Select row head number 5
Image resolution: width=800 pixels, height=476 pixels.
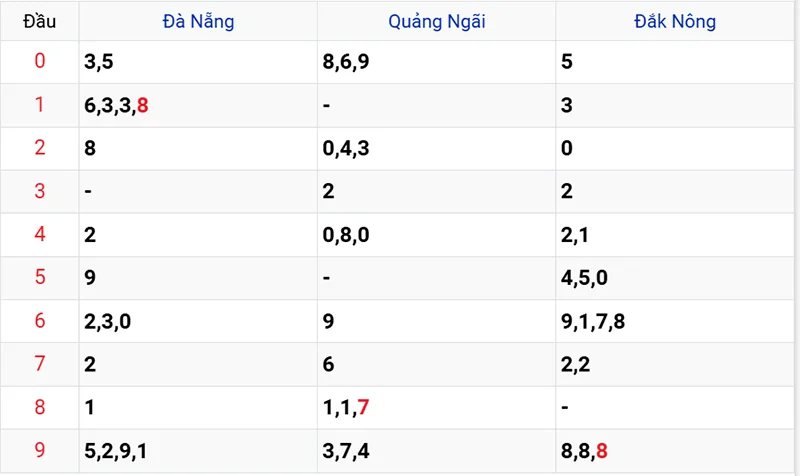tap(40, 277)
